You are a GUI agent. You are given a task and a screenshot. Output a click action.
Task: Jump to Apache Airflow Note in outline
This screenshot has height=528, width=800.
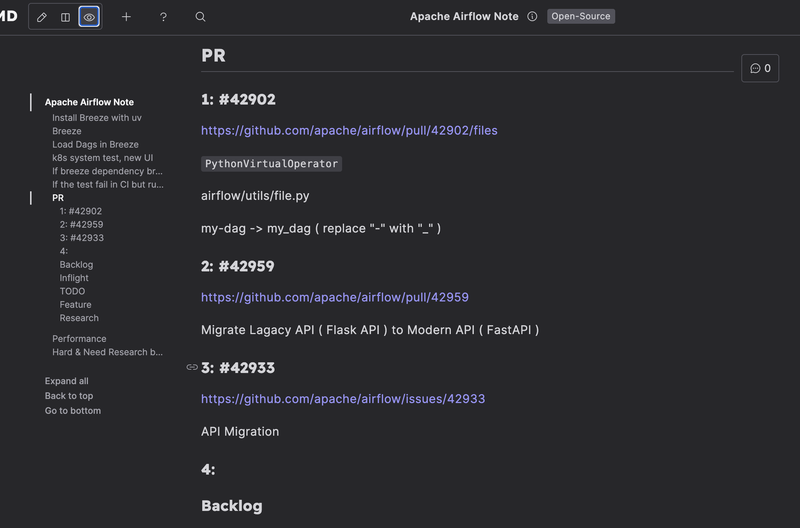[x=89, y=102]
